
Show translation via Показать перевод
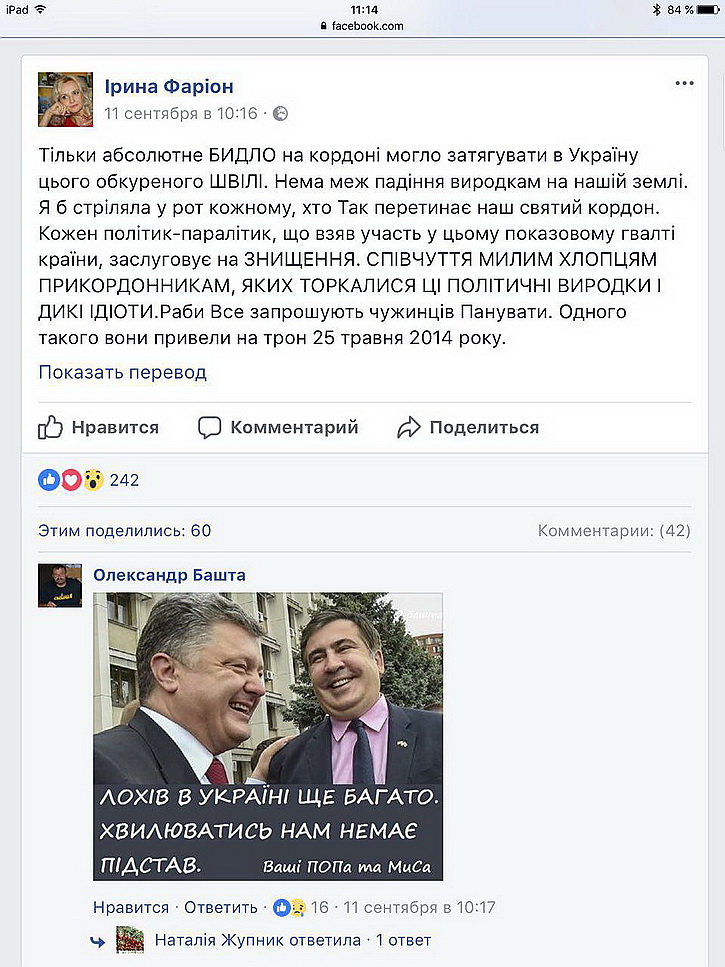[123, 372]
